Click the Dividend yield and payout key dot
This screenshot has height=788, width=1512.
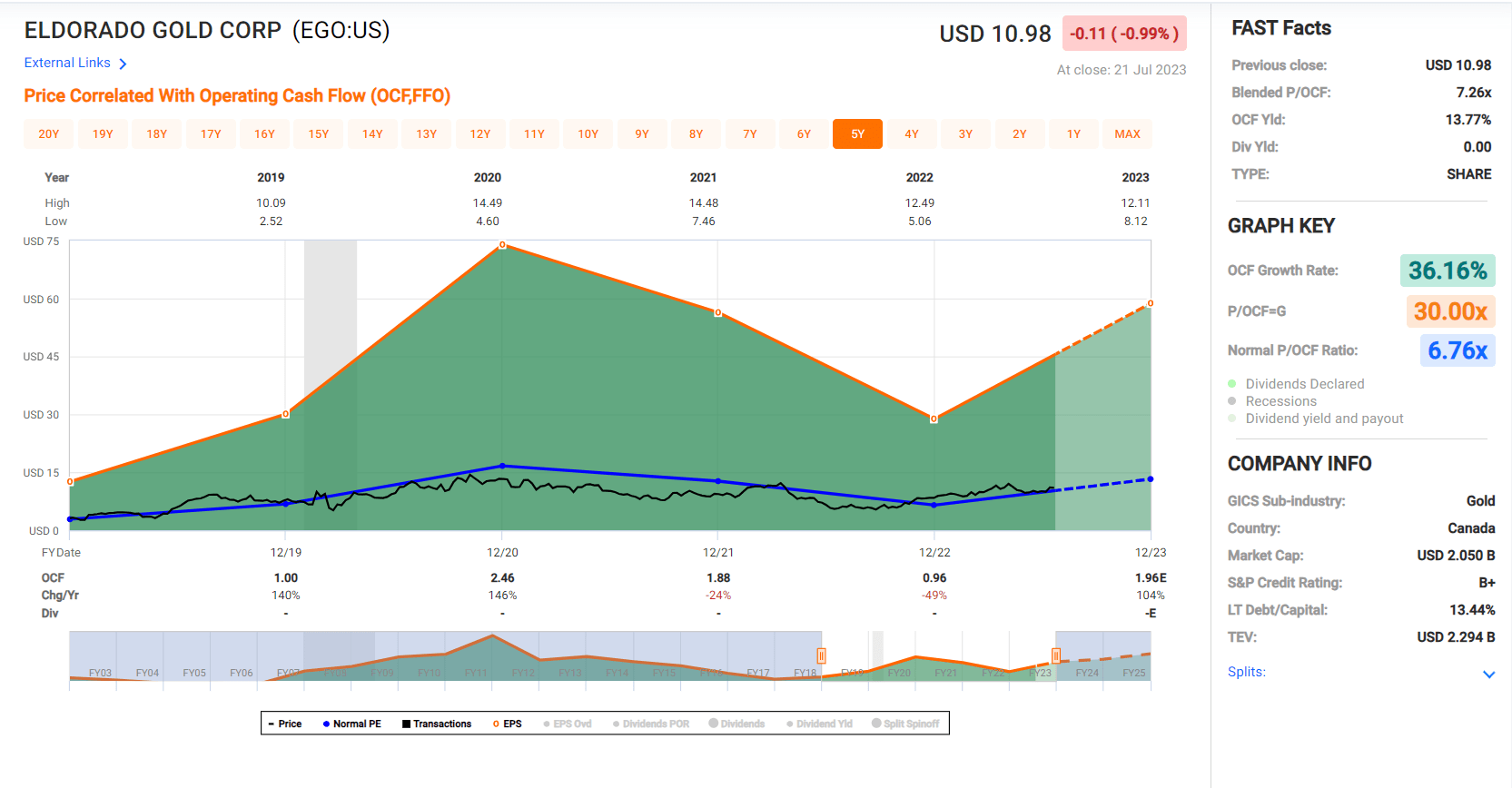coord(1232,419)
